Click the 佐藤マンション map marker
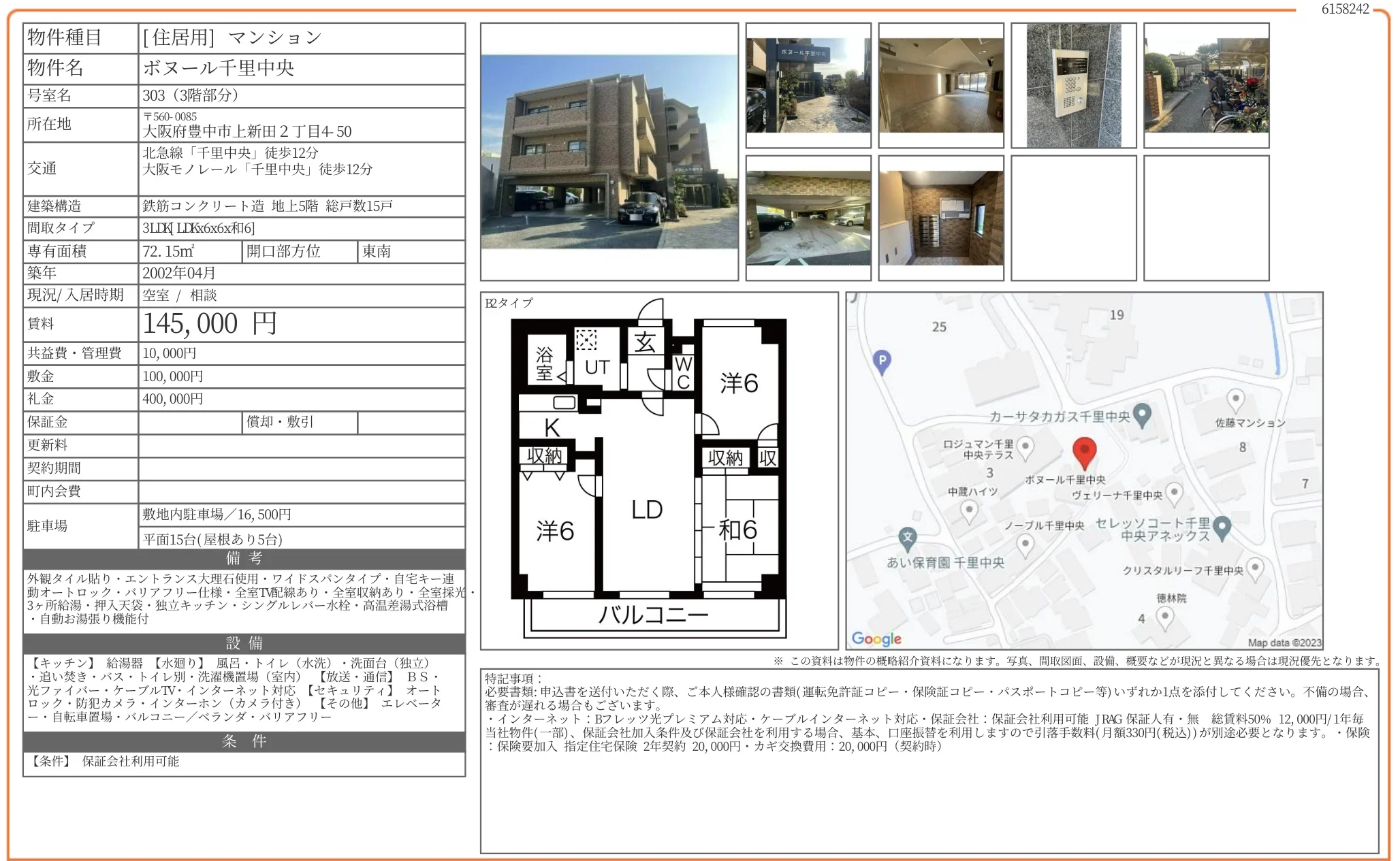The image size is (1400, 861). pos(1235,400)
